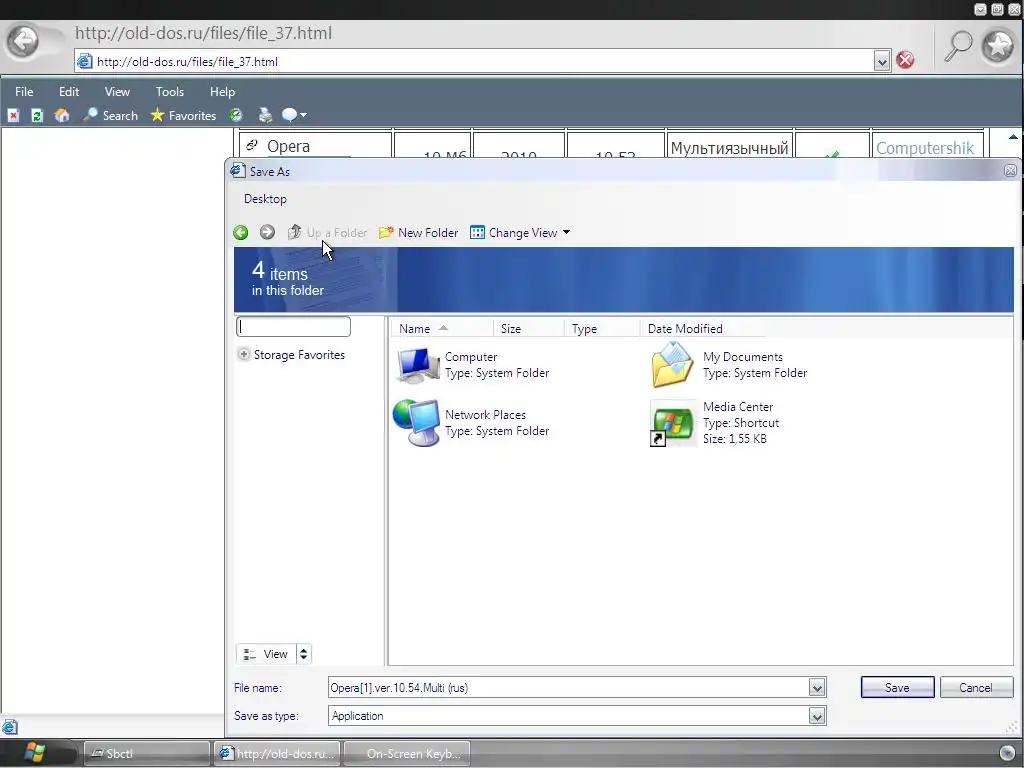Click the page scrollbar up arrow
The width and height of the screenshot is (1024, 768).
(x=1013, y=137)
